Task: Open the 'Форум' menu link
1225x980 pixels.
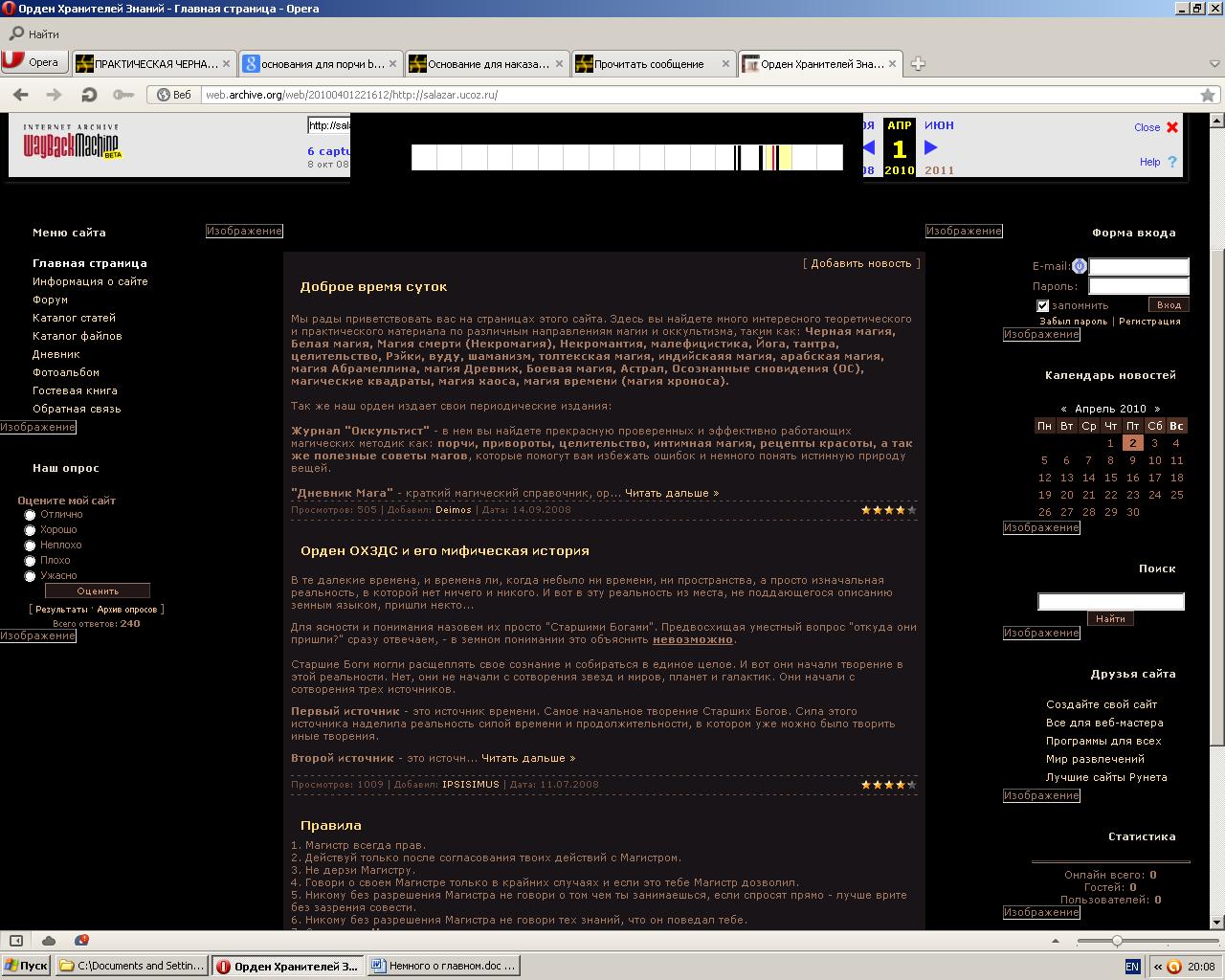Action: click(50, 300)
